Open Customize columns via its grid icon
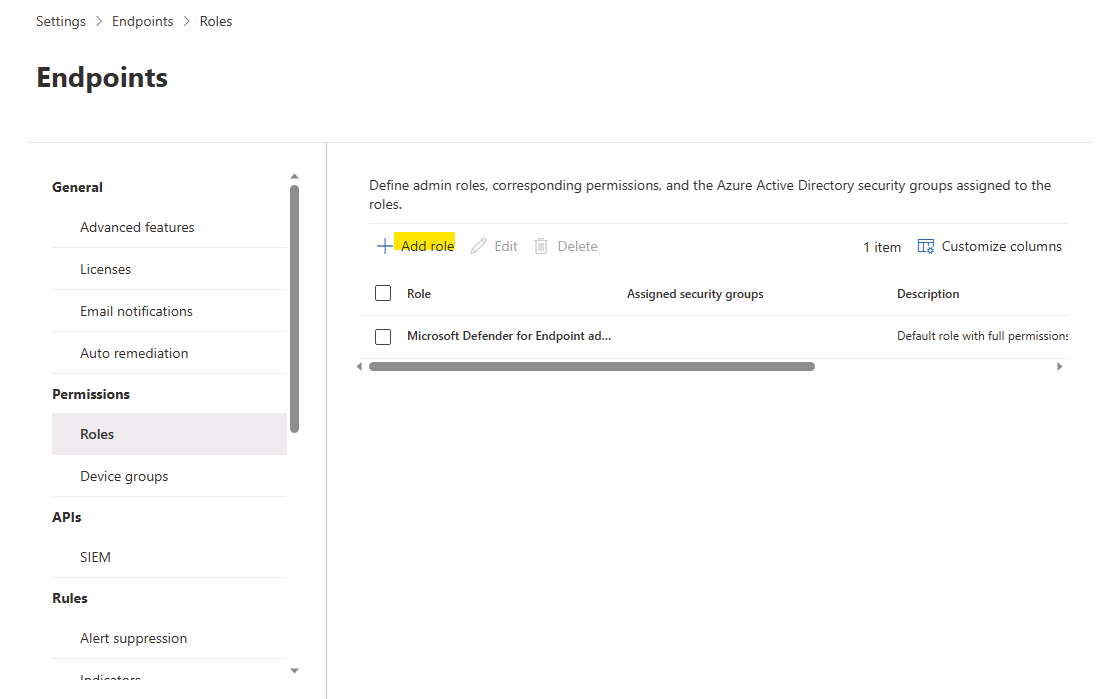 coord(926,245)
